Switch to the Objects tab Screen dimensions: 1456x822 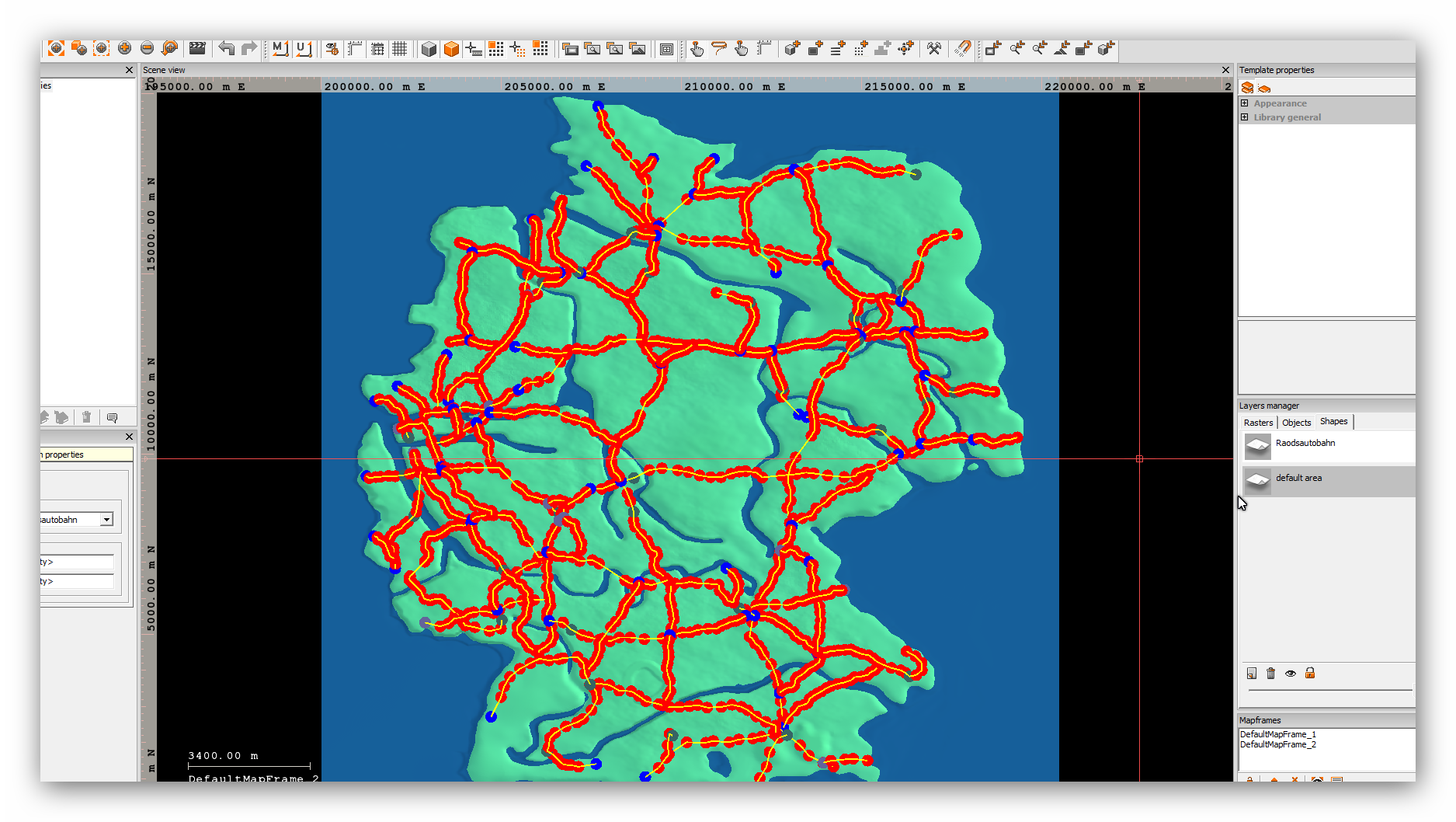coord(1296,423)
